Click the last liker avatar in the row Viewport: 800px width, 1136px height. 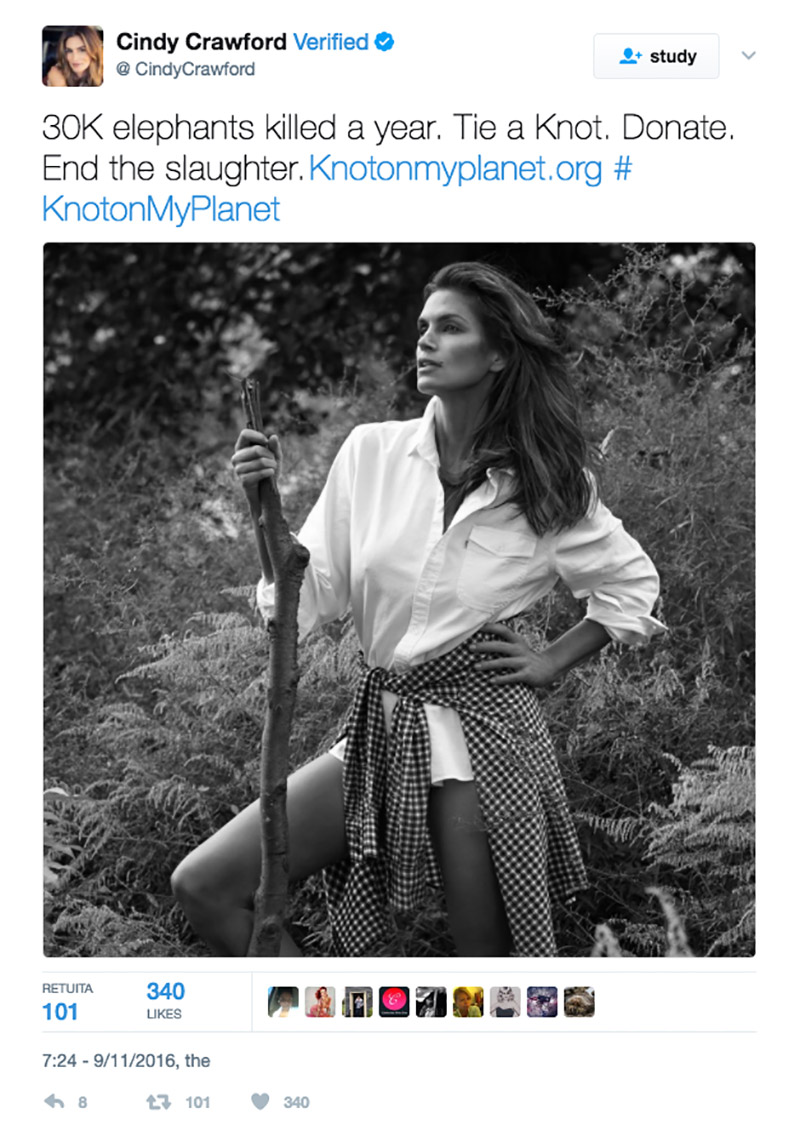click(x=579, y=1002)
